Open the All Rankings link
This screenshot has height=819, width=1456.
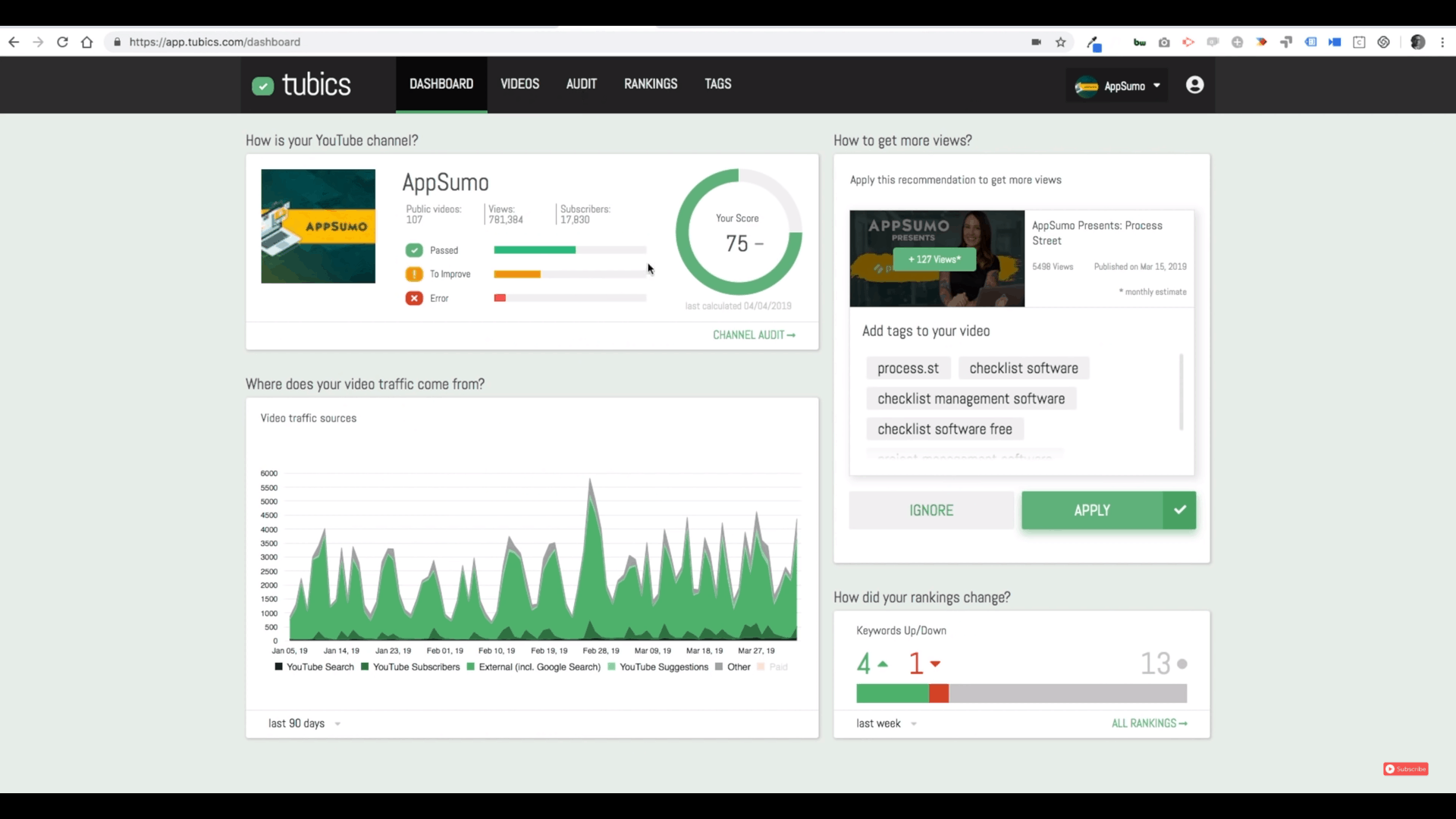pos(1149,723)
